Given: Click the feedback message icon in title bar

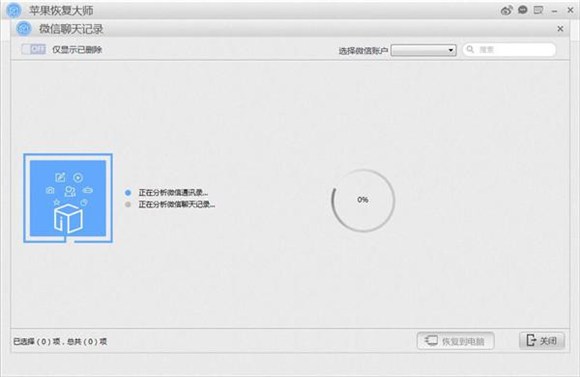Looking at the screenshot, I should tap(538, 10).
